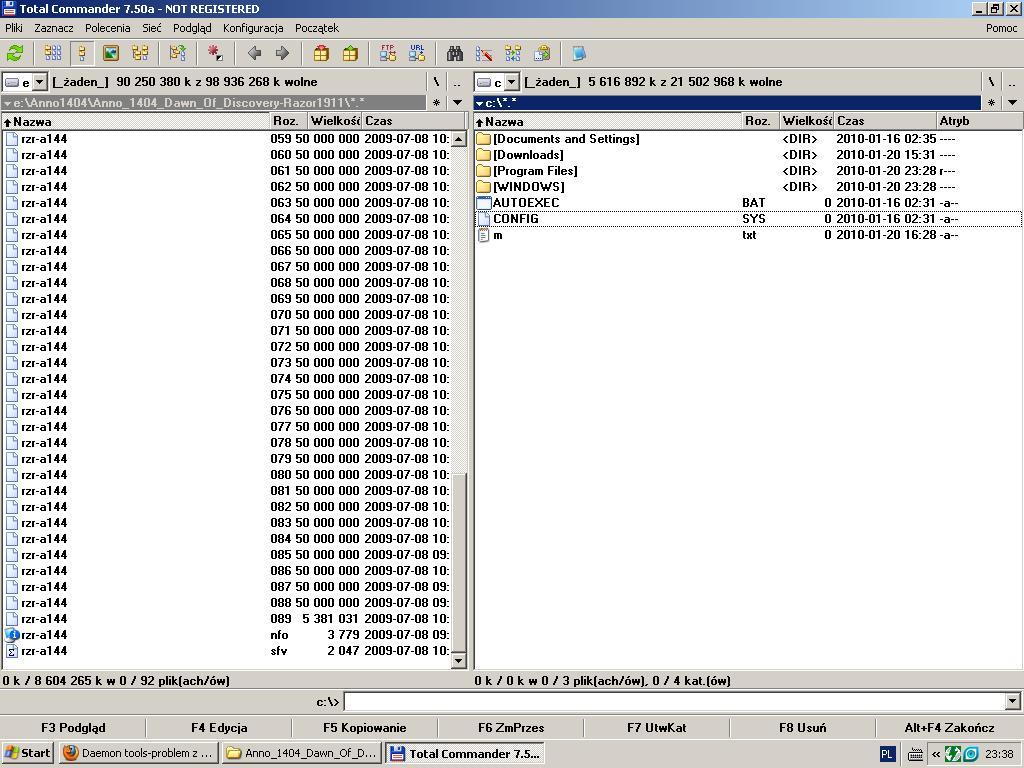Screen dimensions: 1024x768
Task: Go forward with the right arrow icon
Action: click(282, 54)
